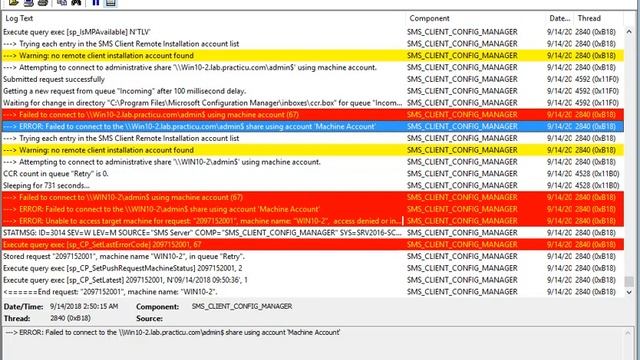Select the 'Waiting for change in directory' line
This screenshot has width=640, height=360.
[x=313, y=103]
